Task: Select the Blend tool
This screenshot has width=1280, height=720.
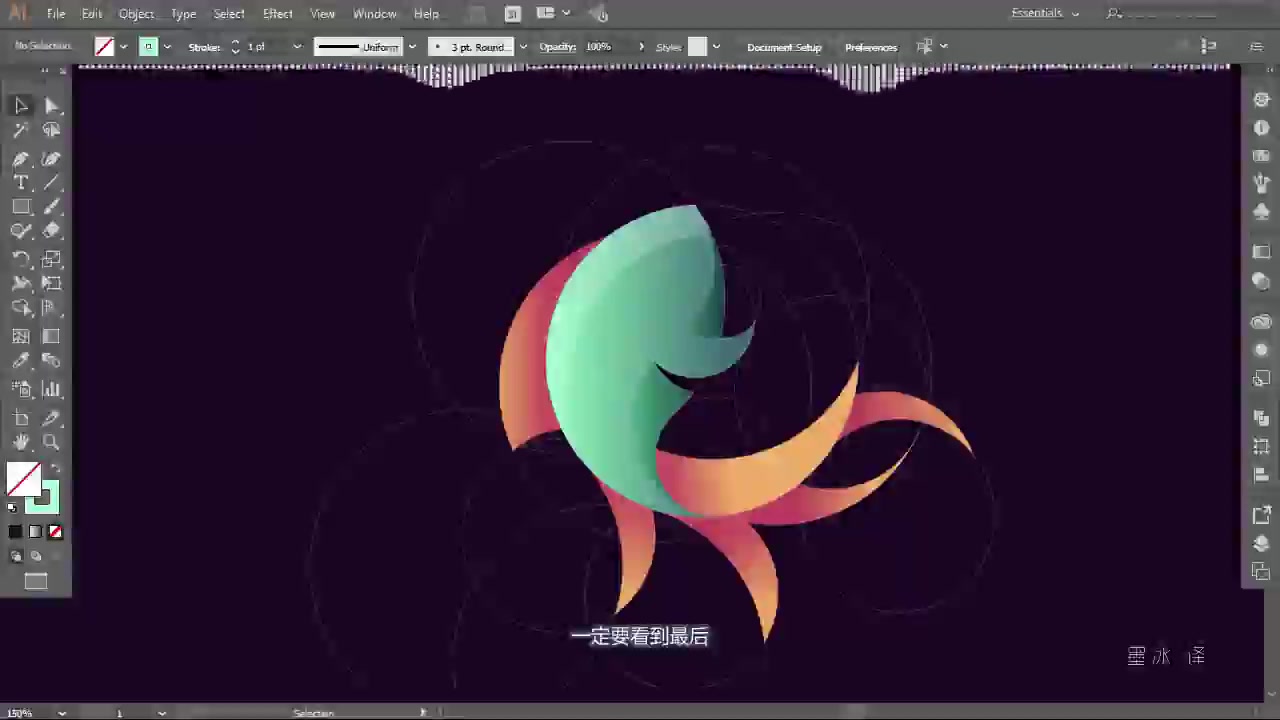Action: 52,361
